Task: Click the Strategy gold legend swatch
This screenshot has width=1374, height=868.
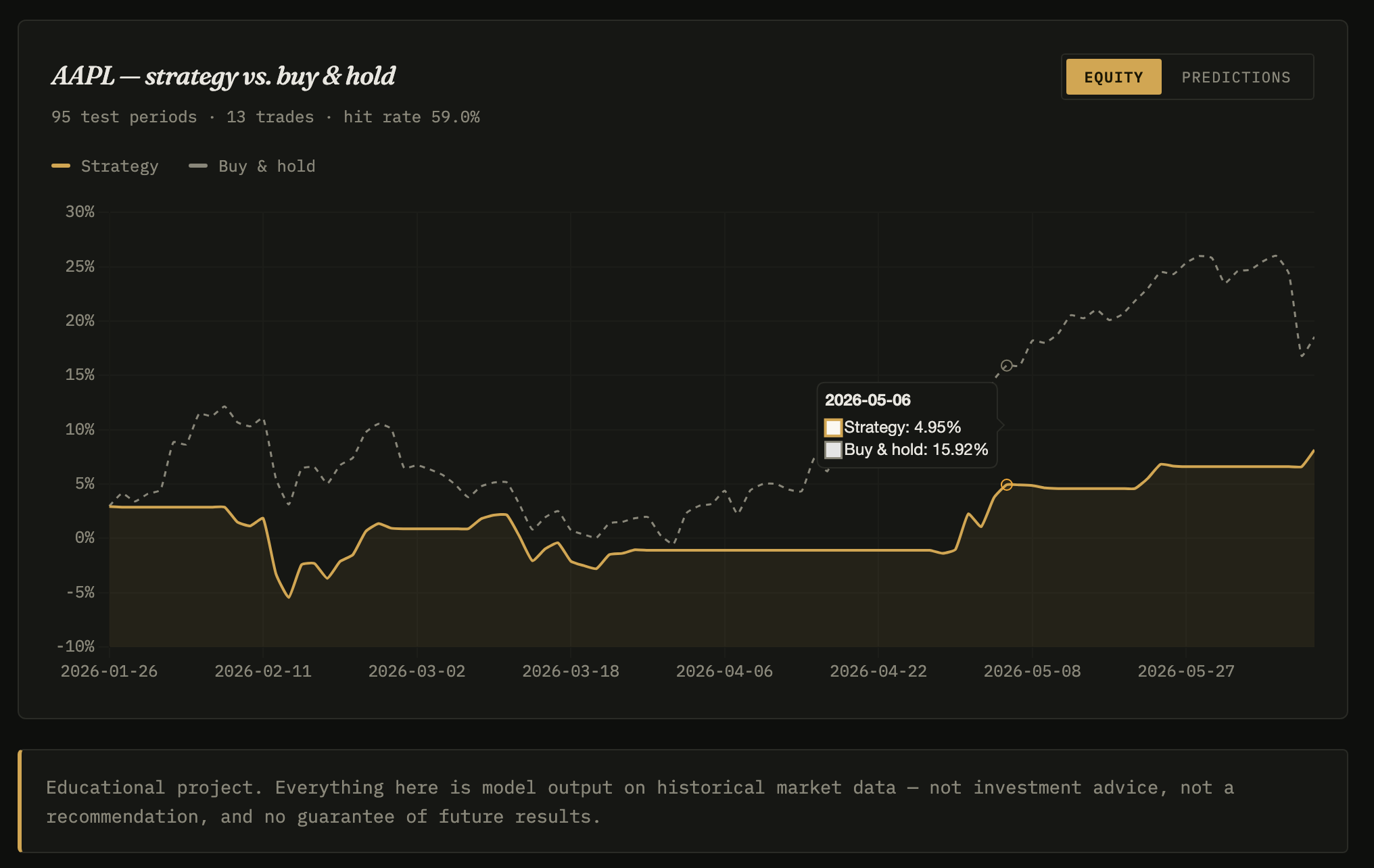Action: [61, 166]
